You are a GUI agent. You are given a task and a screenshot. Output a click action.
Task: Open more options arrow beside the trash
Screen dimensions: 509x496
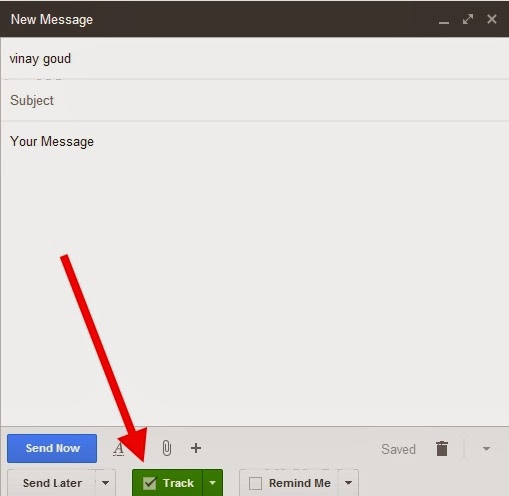(x=486, y=449)
